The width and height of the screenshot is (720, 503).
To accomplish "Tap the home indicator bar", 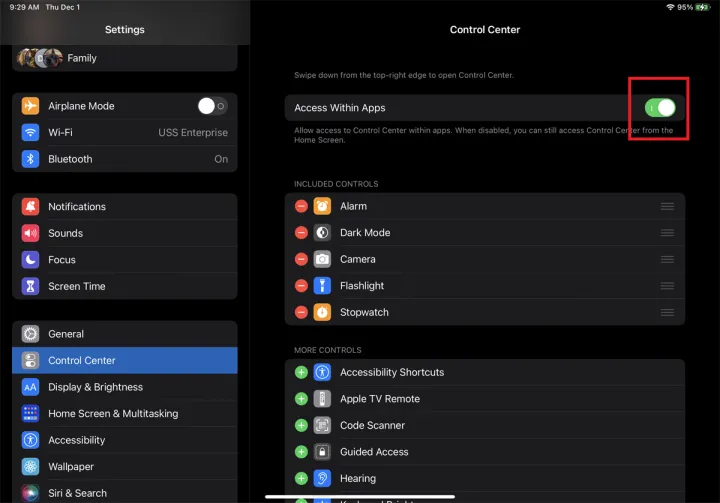I will (x=360, y=496).
